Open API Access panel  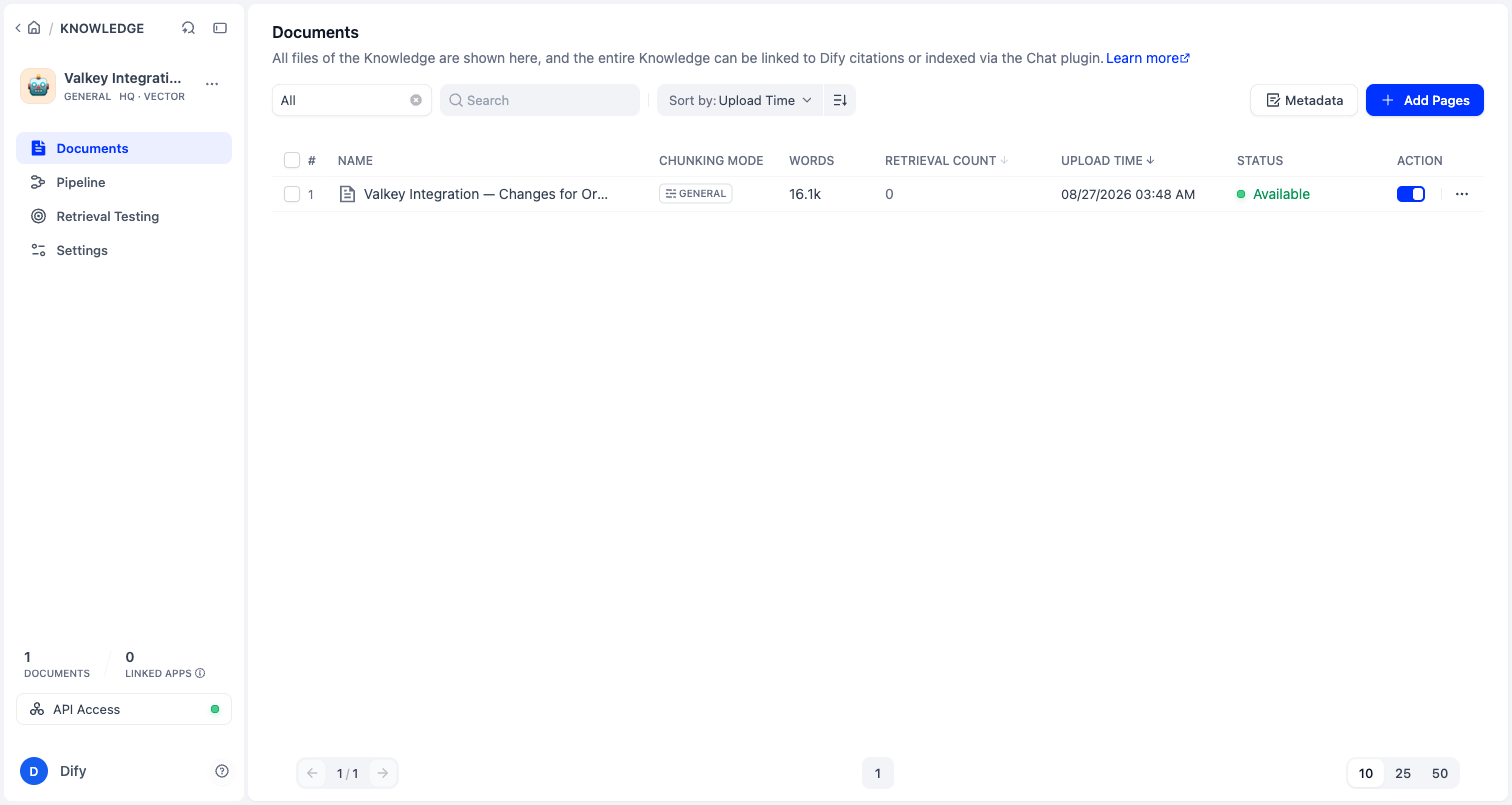point(124,709)
